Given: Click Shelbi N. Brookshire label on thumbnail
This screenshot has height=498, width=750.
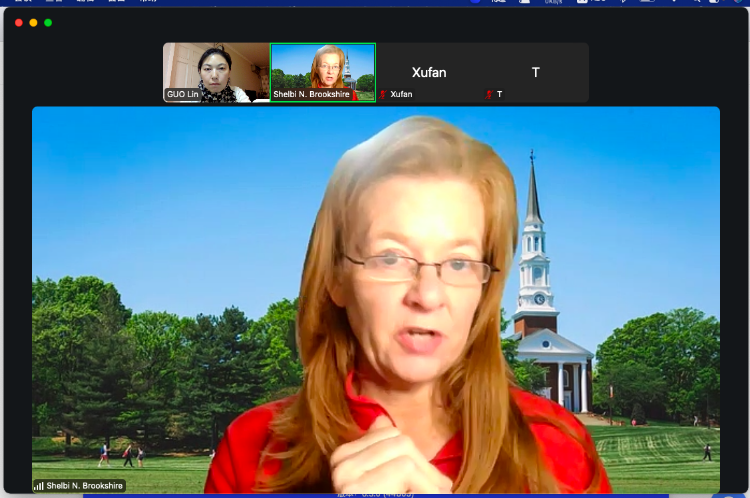Looking at the screenshot, I should point(311,95).
